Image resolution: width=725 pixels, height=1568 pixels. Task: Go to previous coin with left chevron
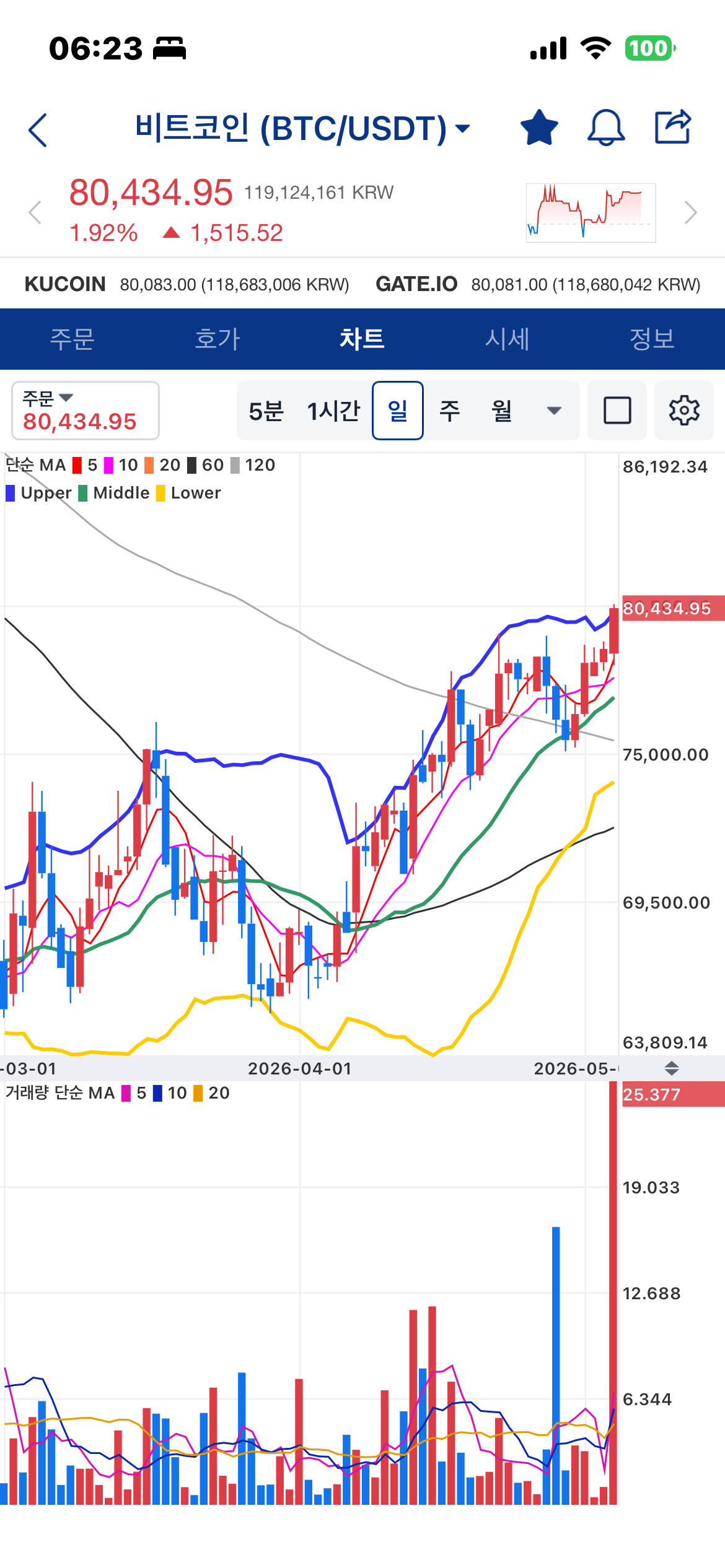pyautogui.click(x=35, y=212)
